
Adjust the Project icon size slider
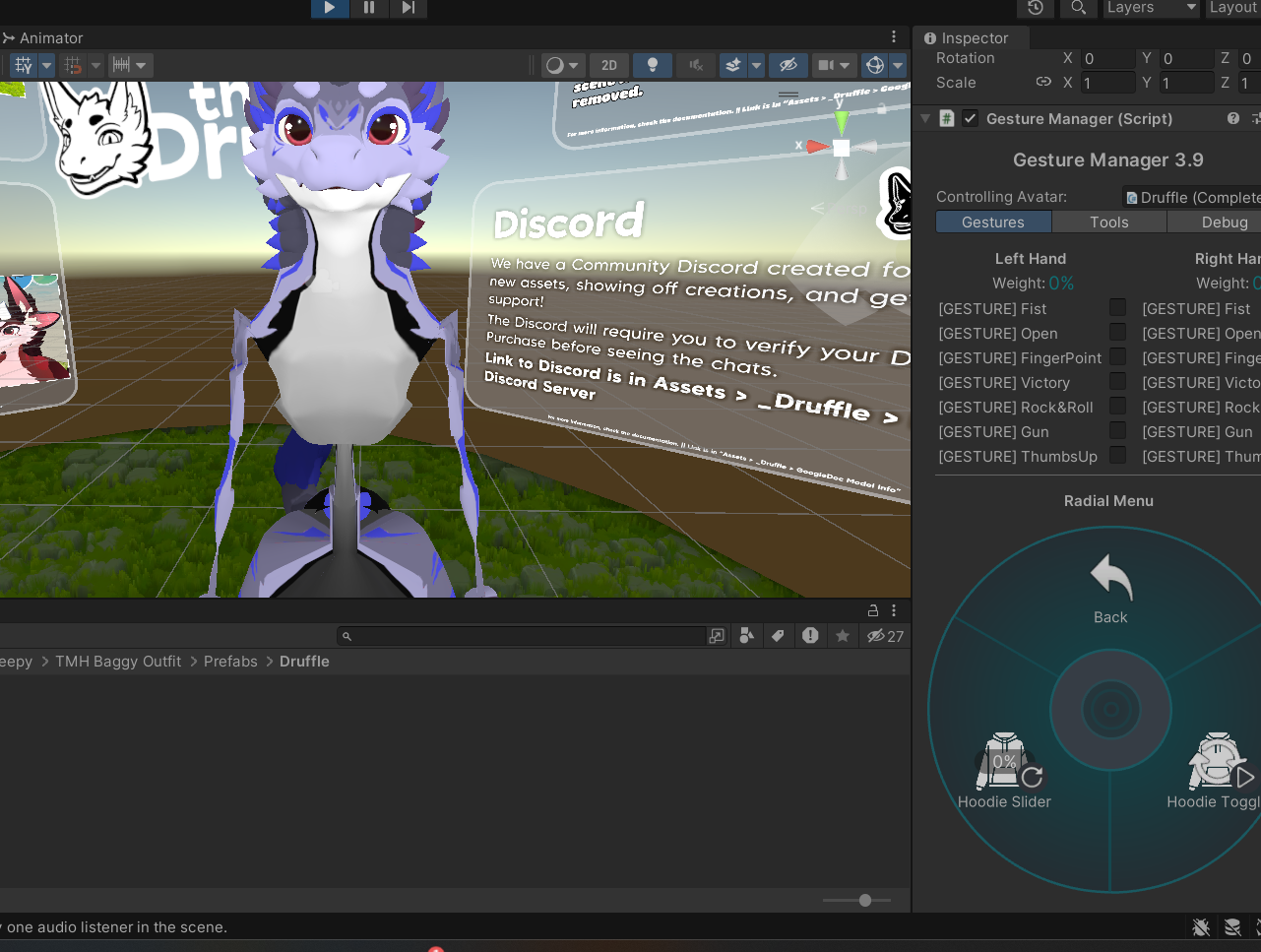click(x=857, y=900)
